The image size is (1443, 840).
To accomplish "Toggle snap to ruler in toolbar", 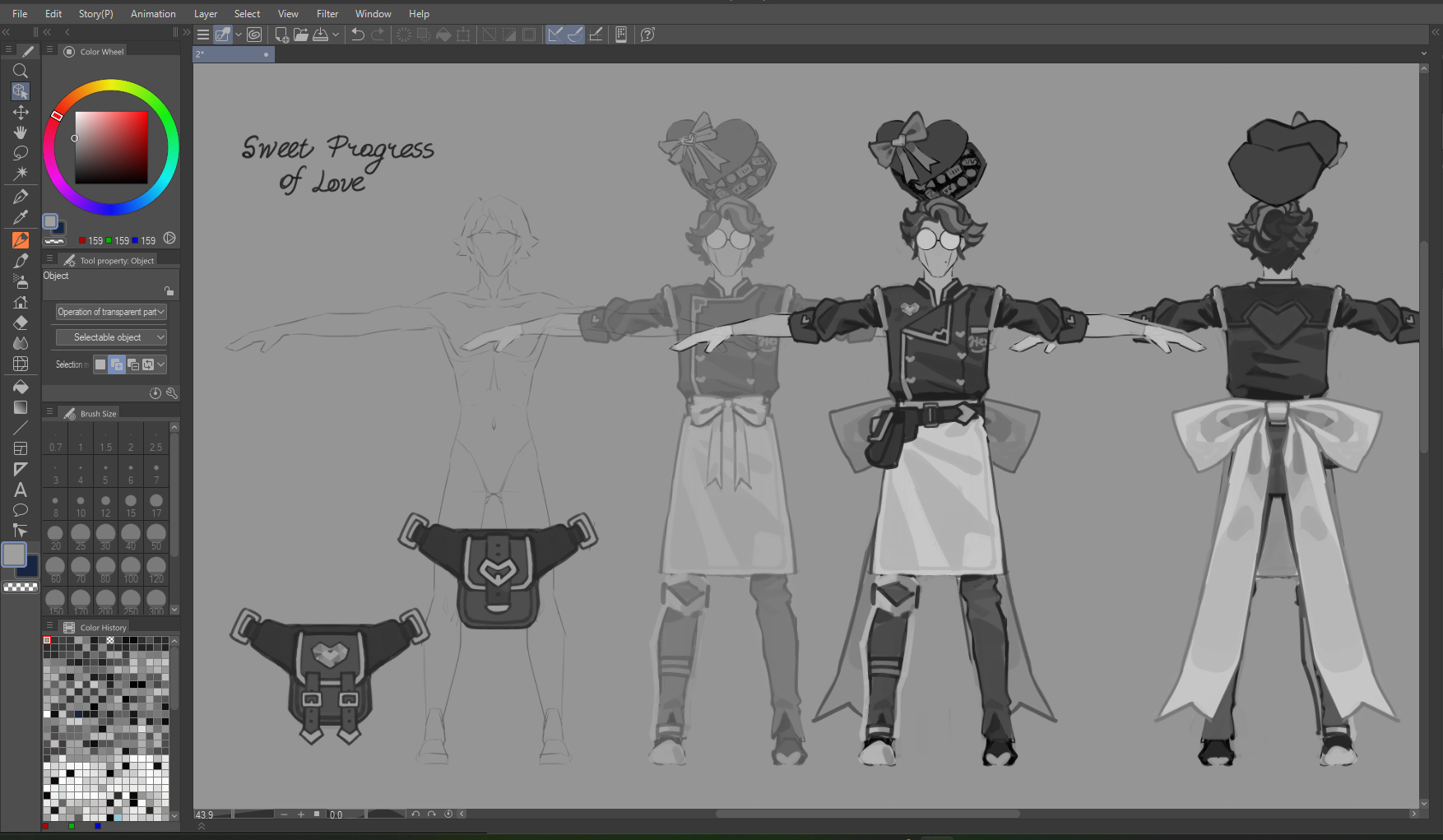I will 555,35.
